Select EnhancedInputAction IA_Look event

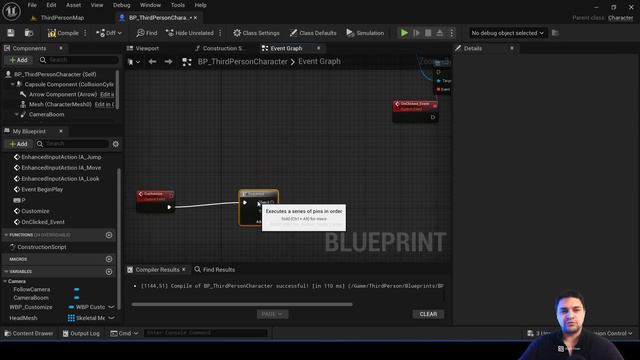(x=60, y=179)
